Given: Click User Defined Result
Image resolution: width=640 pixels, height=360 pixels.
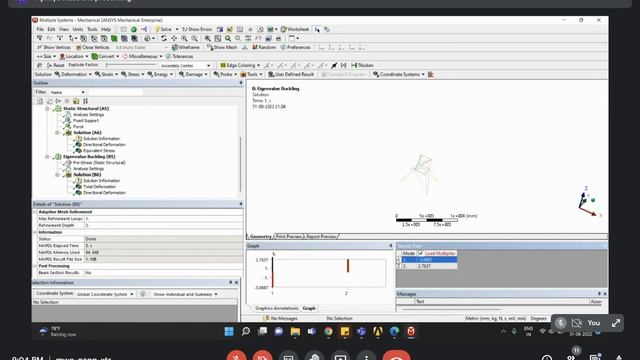Looking at the screenshot, I should [291, 74].
